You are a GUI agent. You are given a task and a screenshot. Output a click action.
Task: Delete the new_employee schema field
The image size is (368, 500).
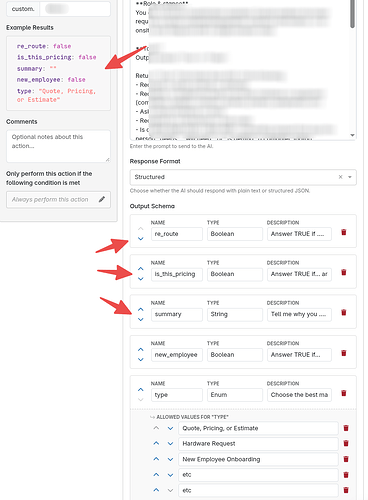[344, 353]
